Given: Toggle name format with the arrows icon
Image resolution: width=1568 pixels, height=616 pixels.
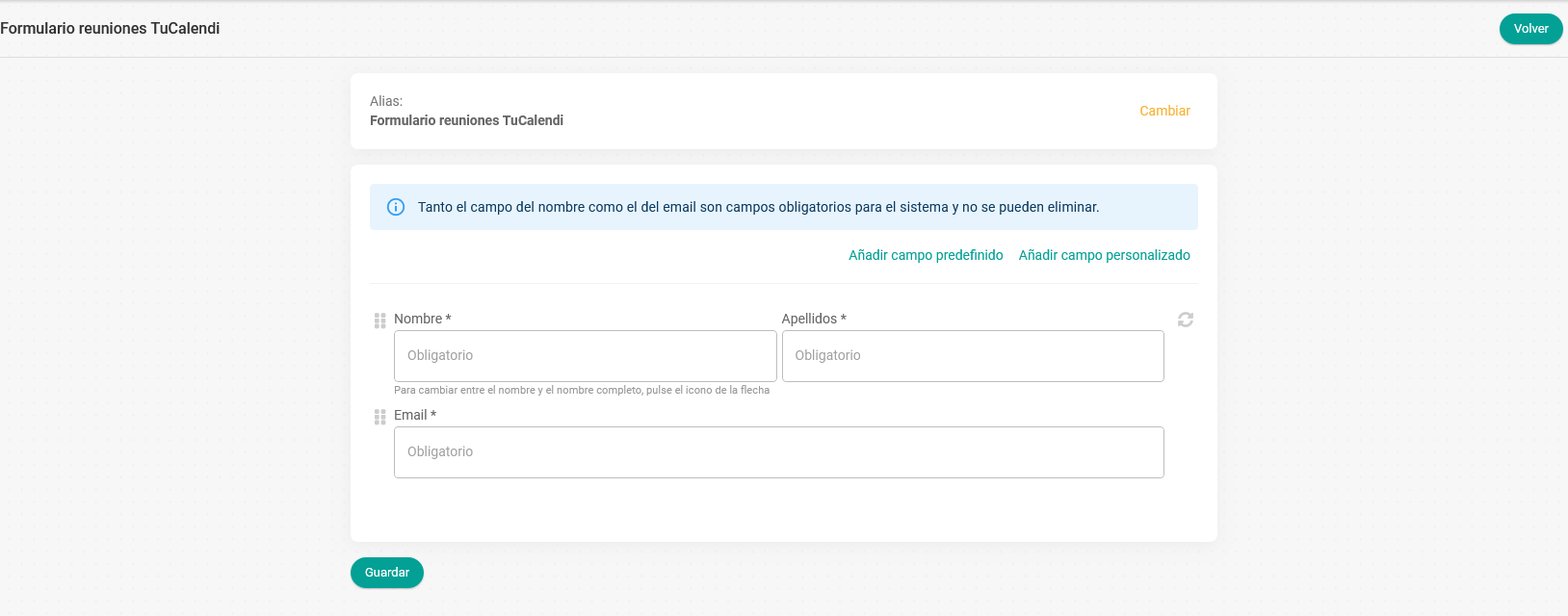Looking at the screenshot, I should (x=1186, y=320).
